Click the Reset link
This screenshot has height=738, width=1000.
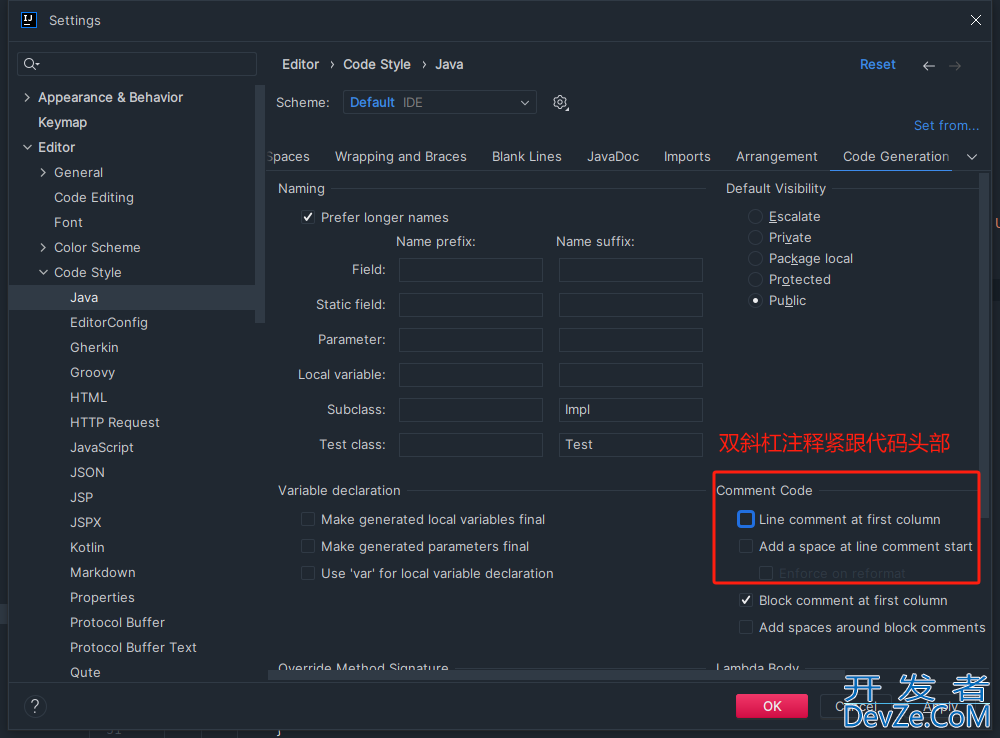click(878, 64)
